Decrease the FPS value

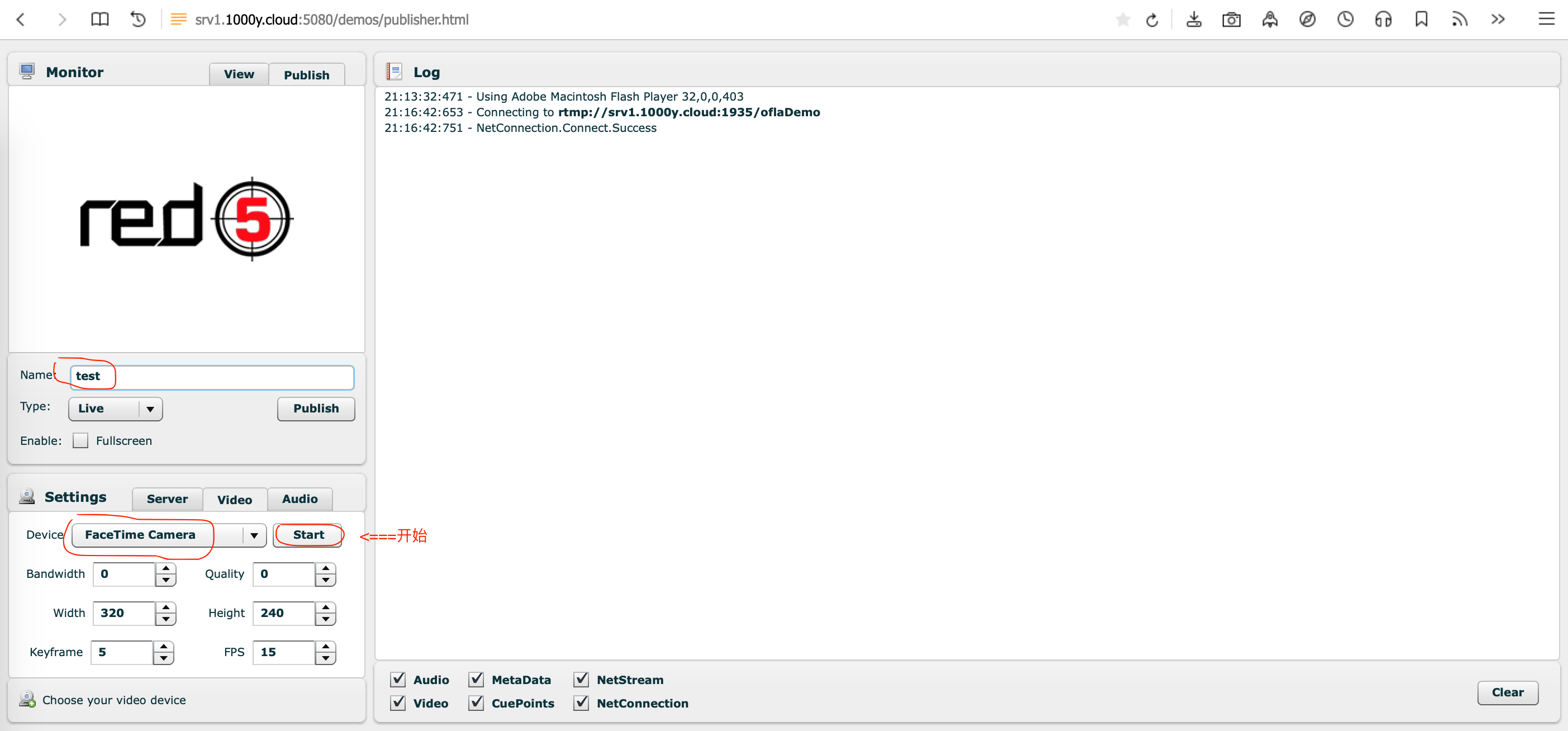[x=326, y=658]
